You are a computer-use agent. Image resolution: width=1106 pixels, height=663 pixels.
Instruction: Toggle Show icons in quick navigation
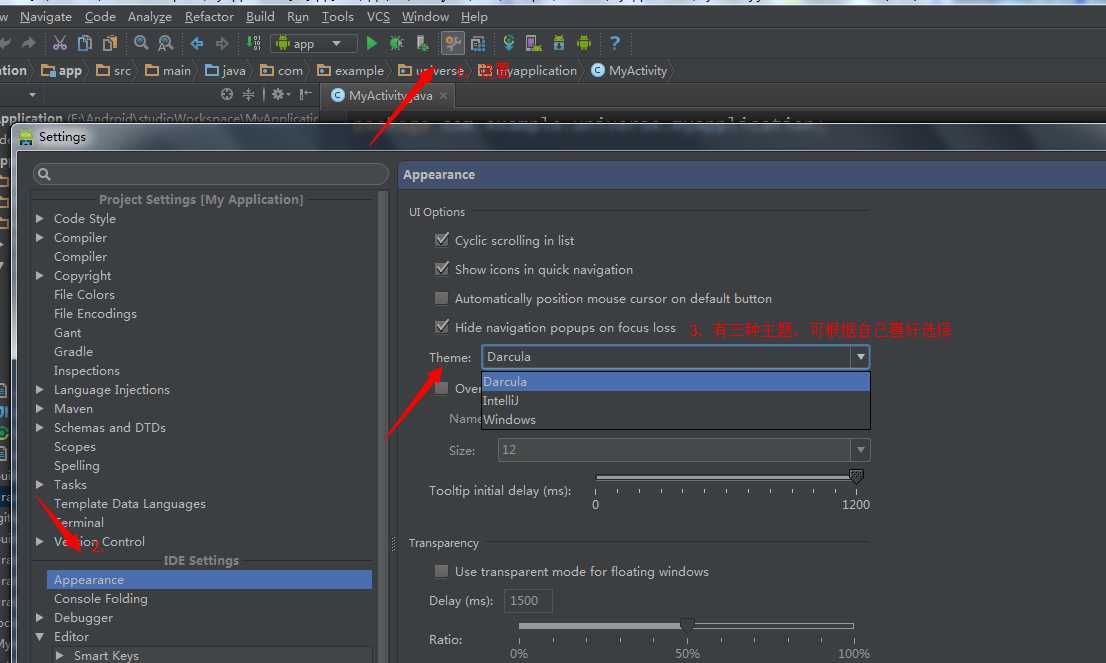442,269
